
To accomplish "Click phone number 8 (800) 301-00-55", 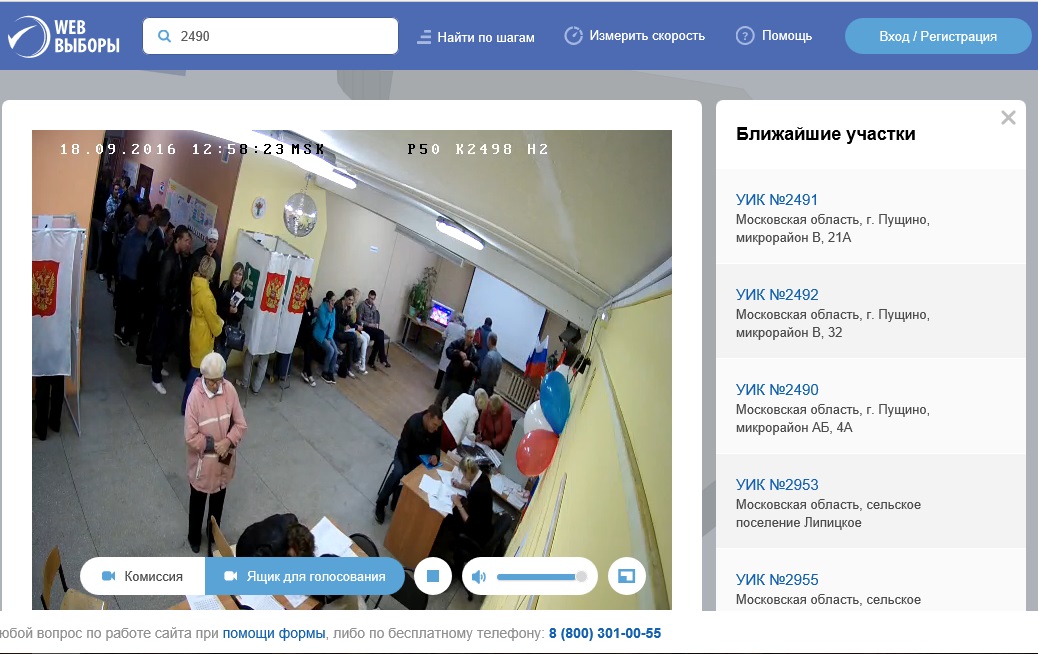I will [x=605, y=633].
